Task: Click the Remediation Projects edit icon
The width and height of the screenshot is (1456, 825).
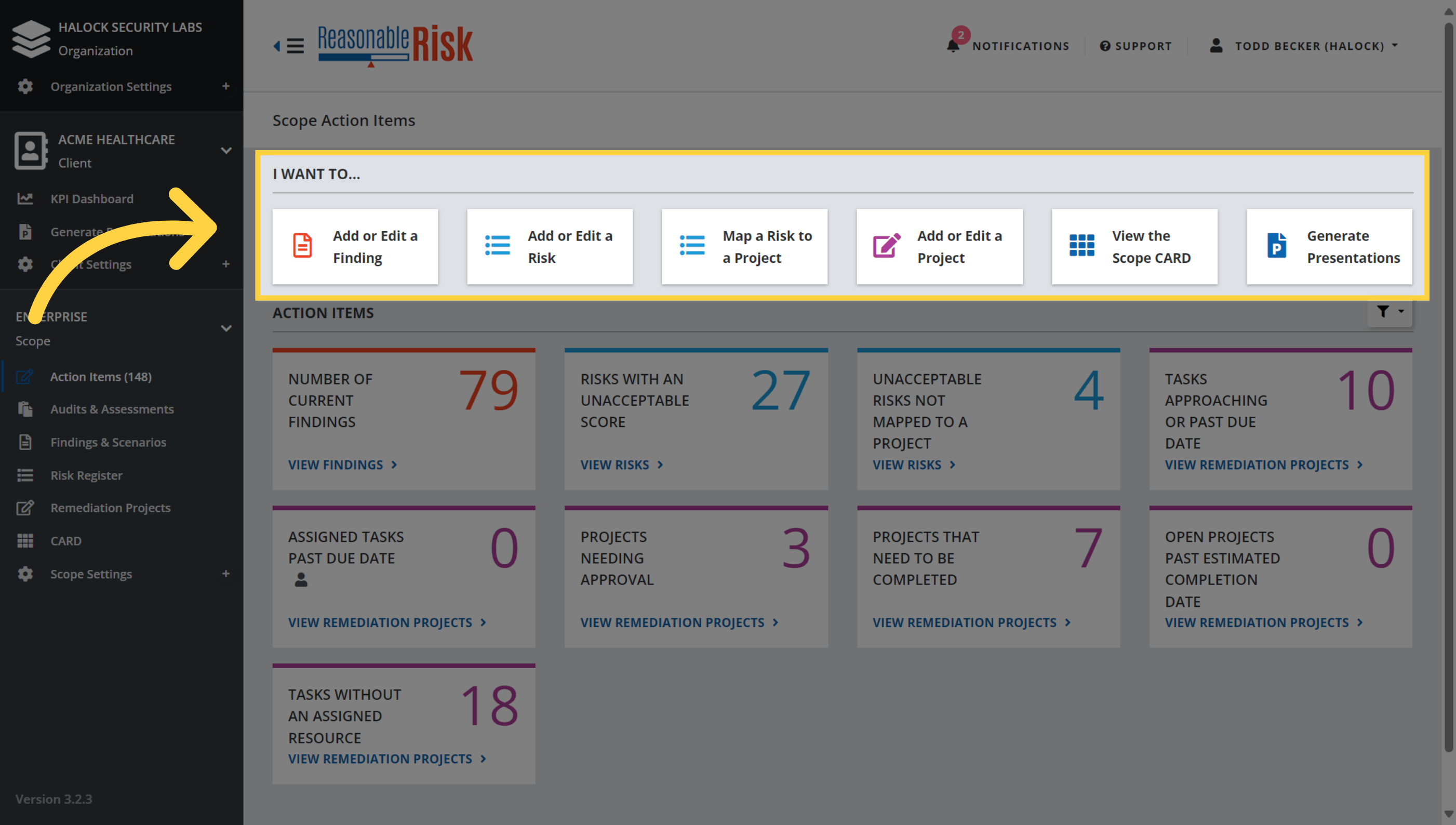Action: (x=25, y=507)
